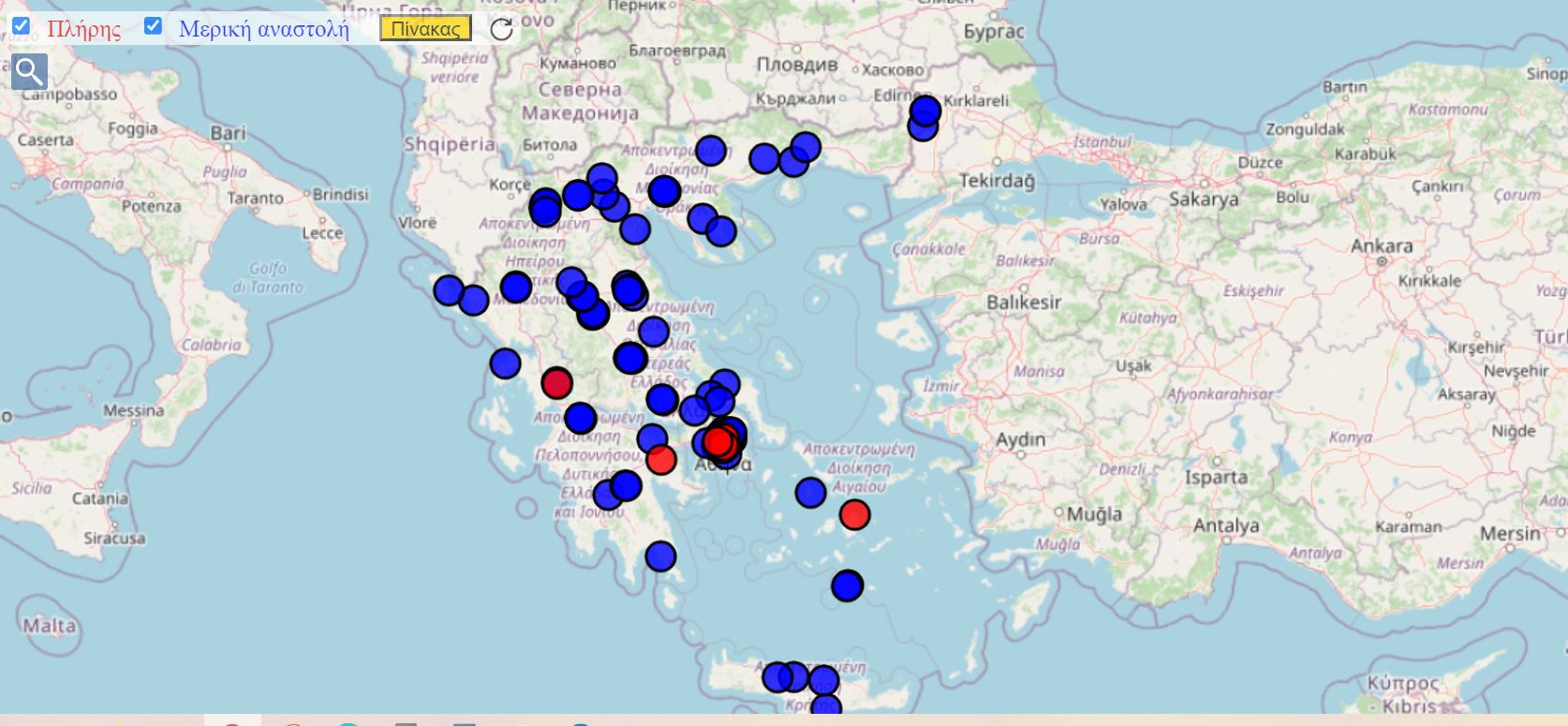Viewport: 1568px width, 726px height.
Task: Select the northeastern blue marker near Xanthi
Action: tap(806, 147)
